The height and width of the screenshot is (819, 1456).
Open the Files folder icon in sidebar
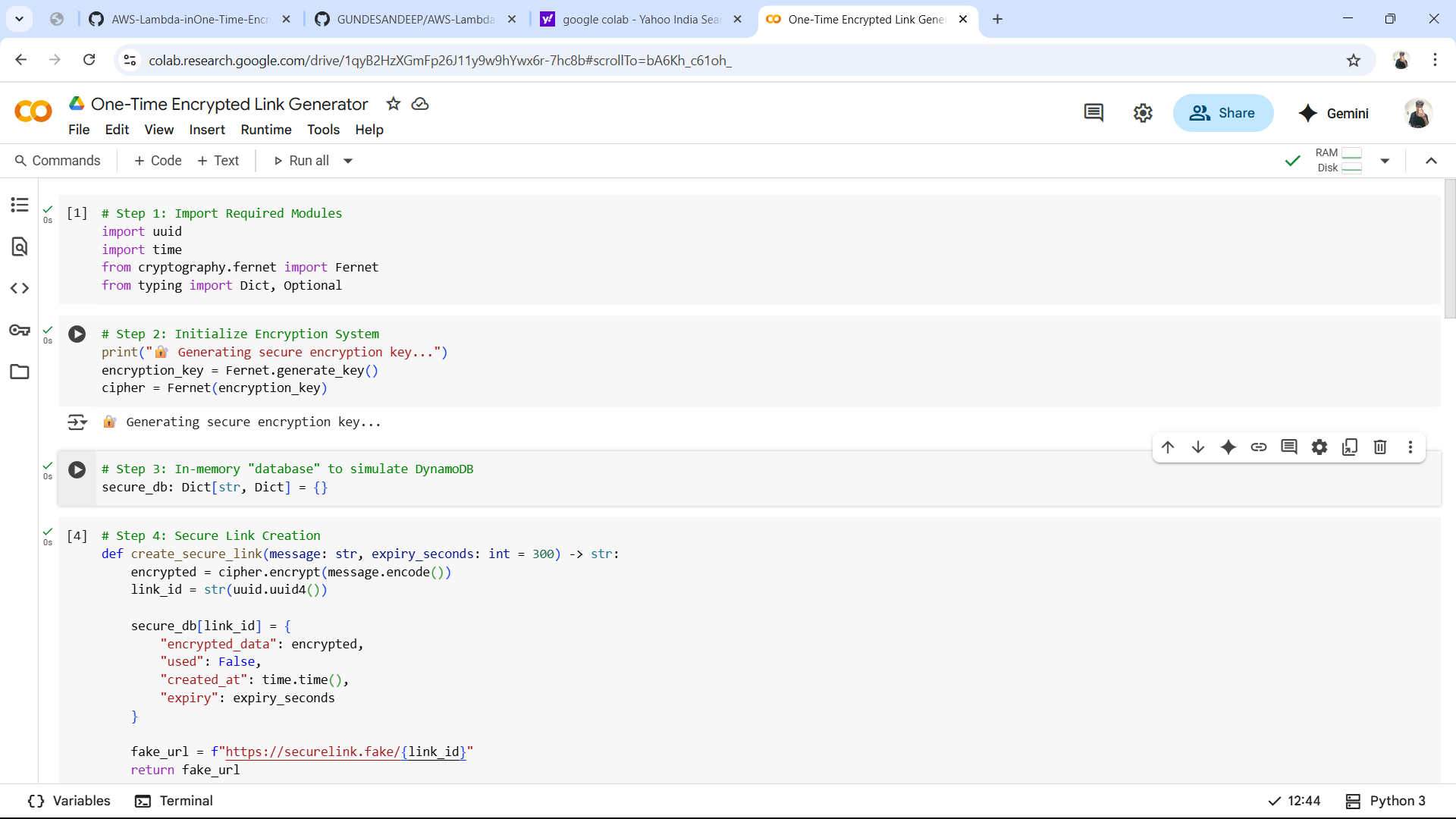[x=20, y=372]
